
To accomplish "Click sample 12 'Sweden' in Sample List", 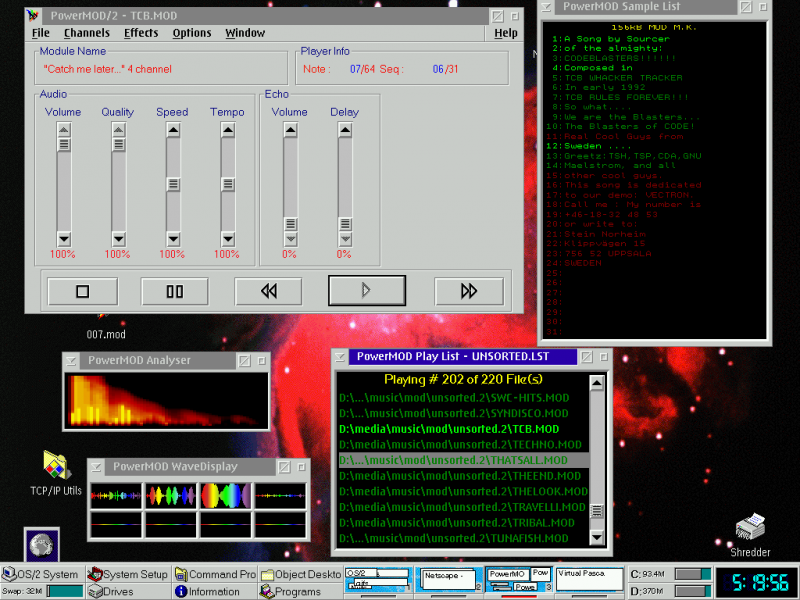I will pos(589,146).
